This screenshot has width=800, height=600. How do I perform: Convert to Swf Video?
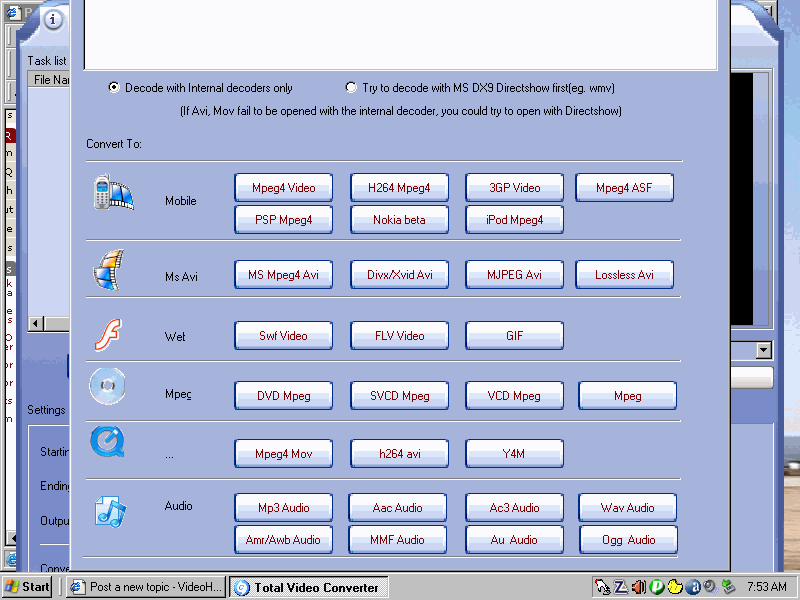(x=284, y=336)
